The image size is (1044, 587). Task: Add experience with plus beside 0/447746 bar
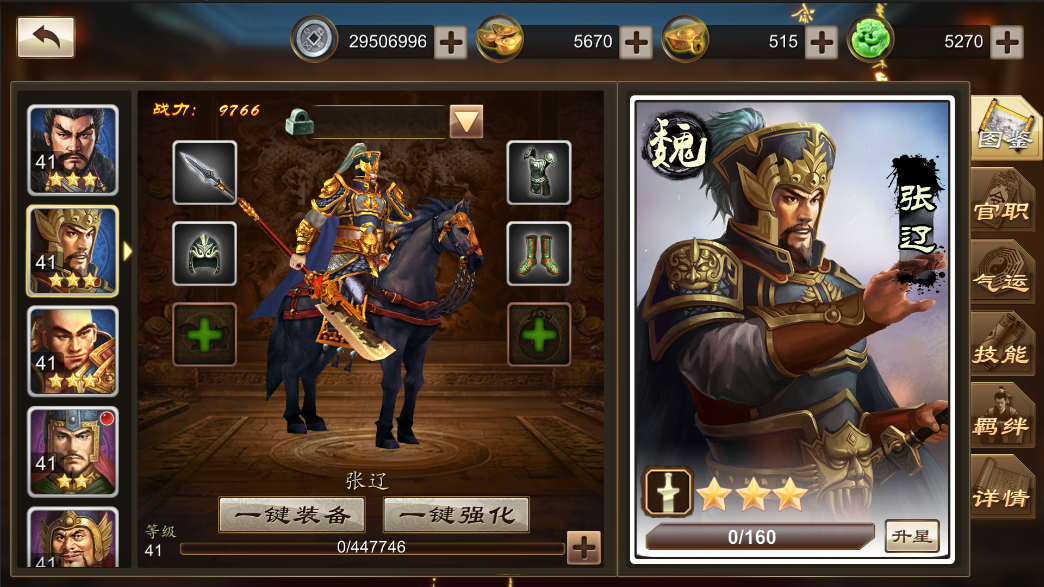pyautogui.click(x=583, y=548)
